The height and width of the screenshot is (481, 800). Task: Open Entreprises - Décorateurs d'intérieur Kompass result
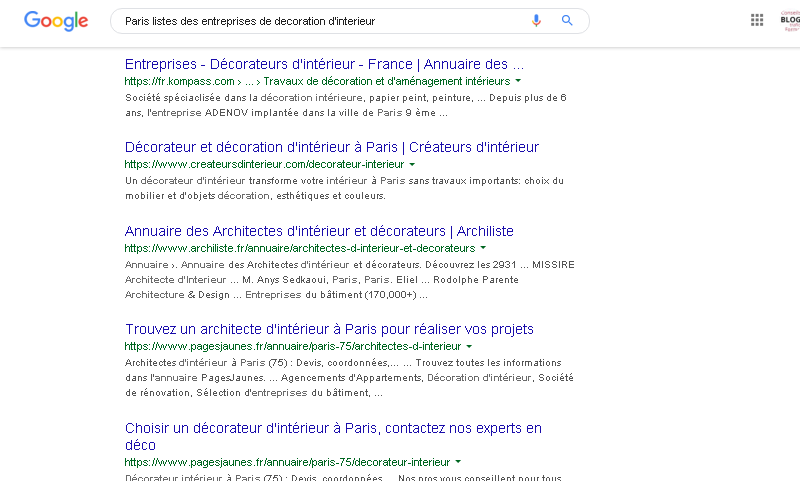click(324, 64)
